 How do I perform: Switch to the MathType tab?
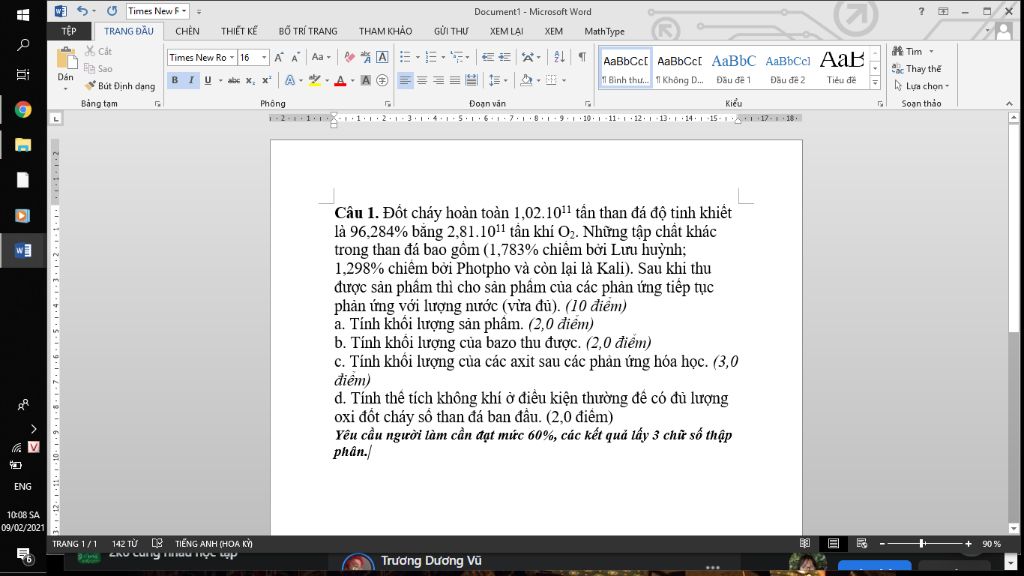tap(604, 31)
